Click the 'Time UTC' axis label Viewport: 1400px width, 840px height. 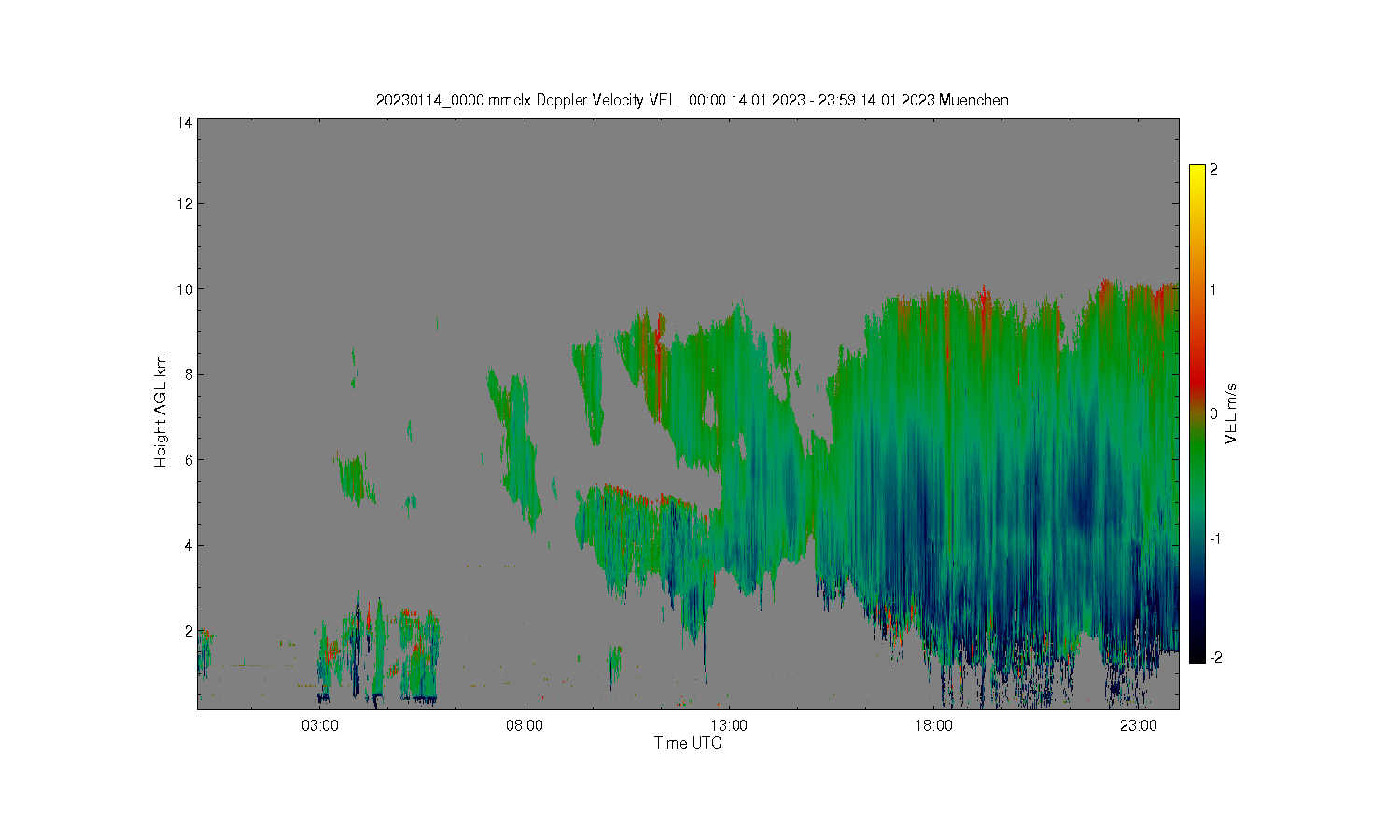tap(688, 744)
